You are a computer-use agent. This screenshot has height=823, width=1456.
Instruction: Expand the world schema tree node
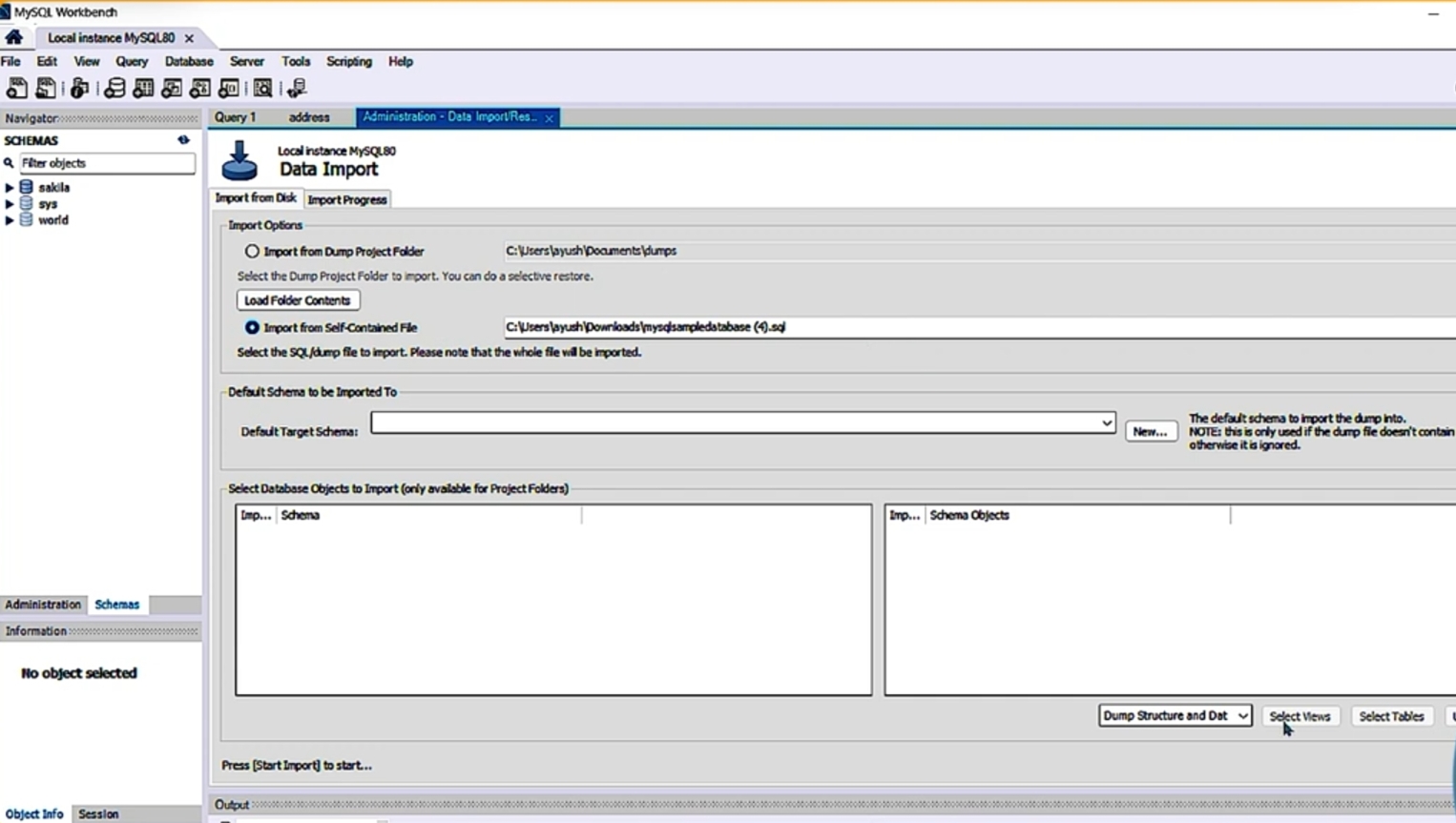click(x=10, y=220)
